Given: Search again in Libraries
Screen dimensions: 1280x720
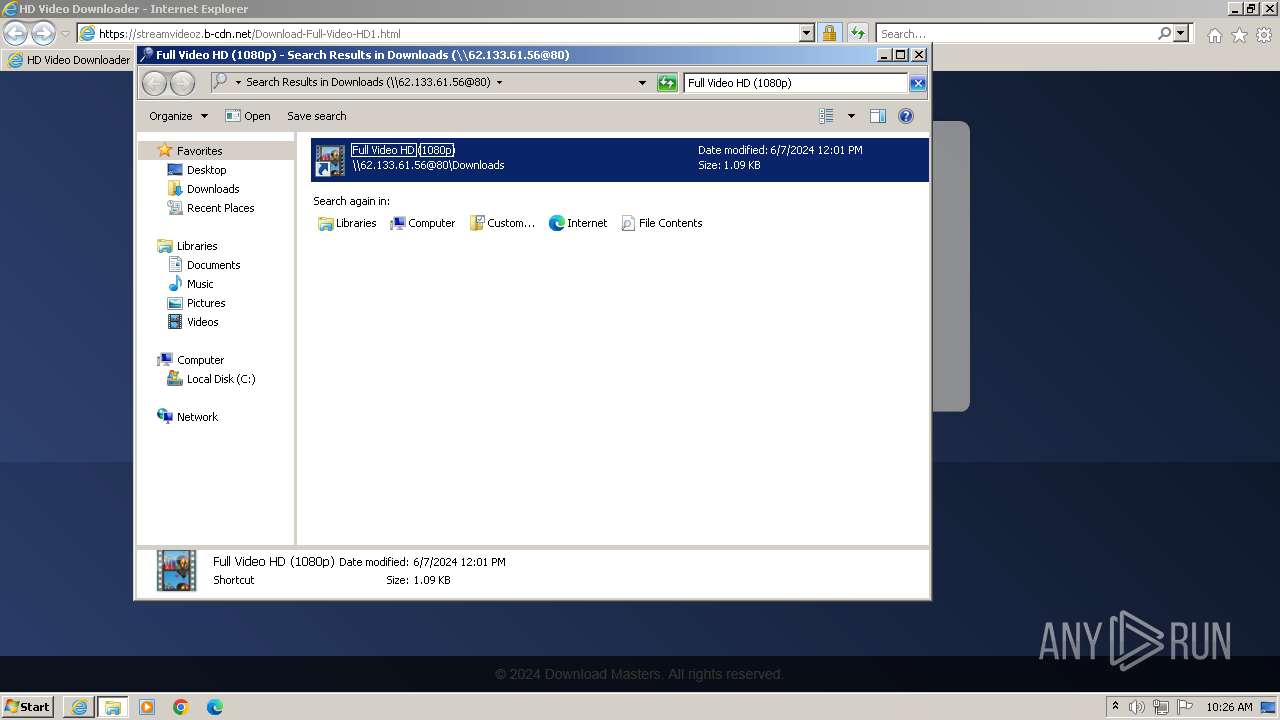Looking at the screenshot, I should pyautogui.click(x=347, y=223).
